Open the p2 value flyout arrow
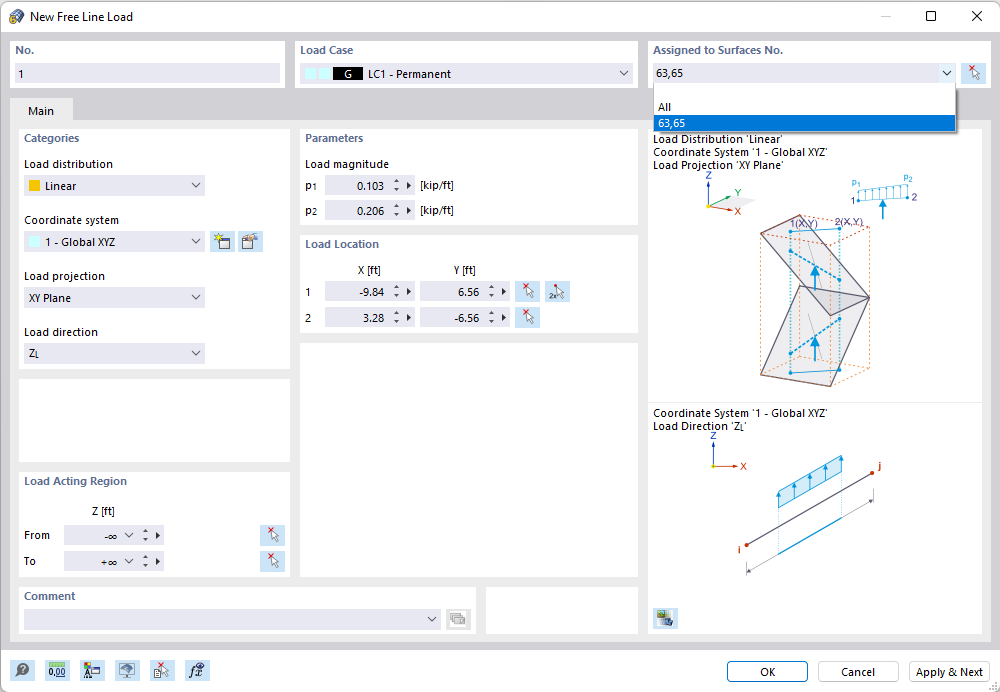The width and height of the screenshot is (1000, 692). pos(409,210)
